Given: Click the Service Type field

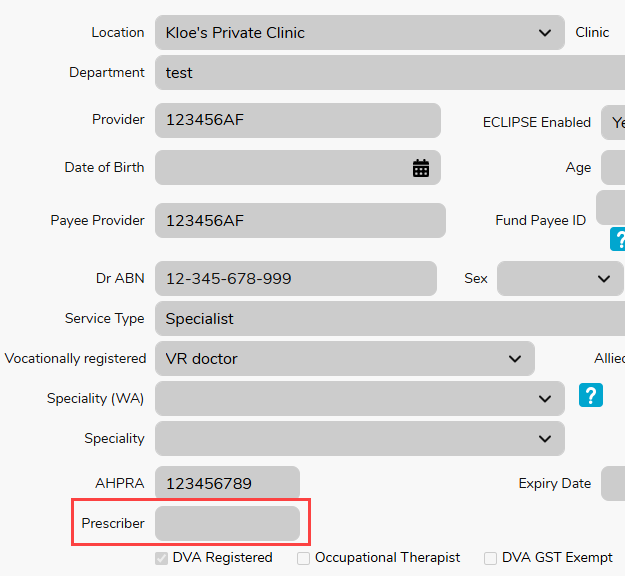Looking at the screenshot, I should [390, 319].
